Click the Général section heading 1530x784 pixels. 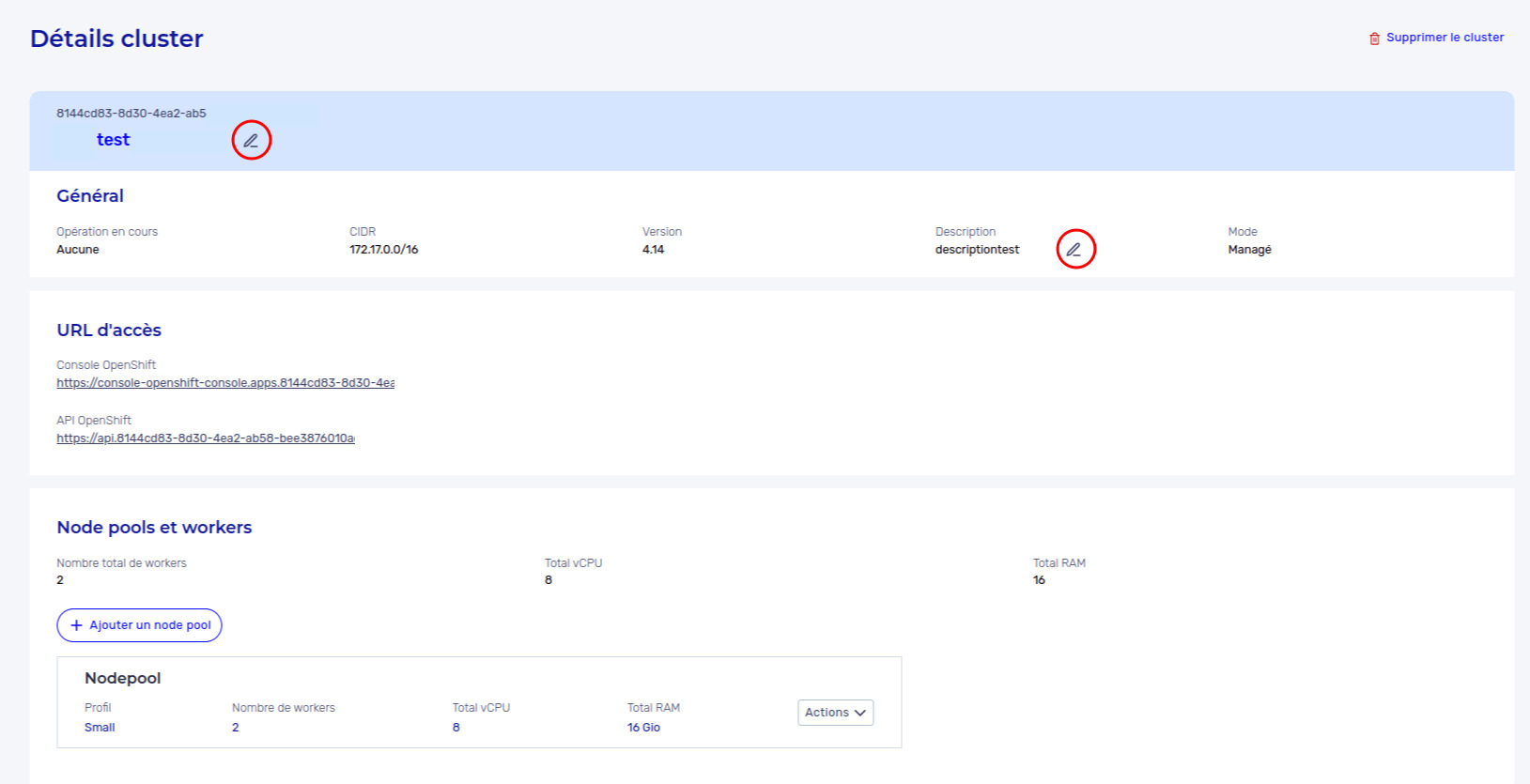point(90,196)
